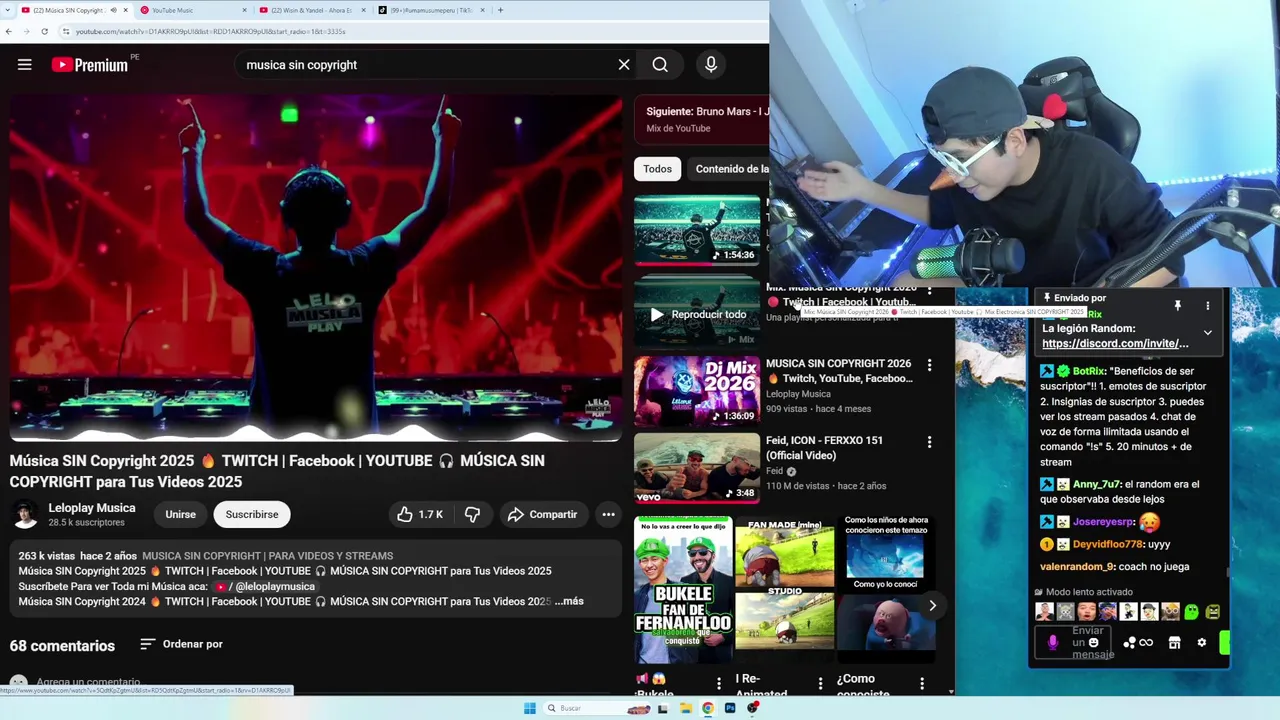This screenshot has width=1280, height=720.
Task: Close the Música SIN Copyright tab
Action: (125, 10)
